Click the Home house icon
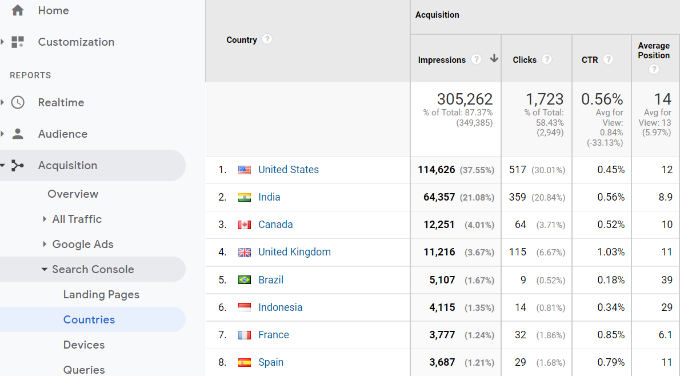The width and height of the screenshot is (680, 376). pos(18,10)
